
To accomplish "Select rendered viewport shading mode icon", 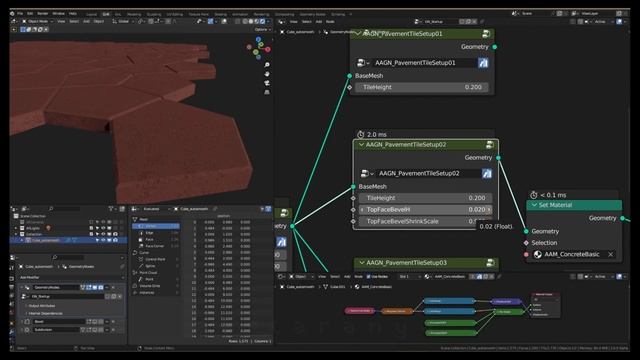I will [262, 21].
